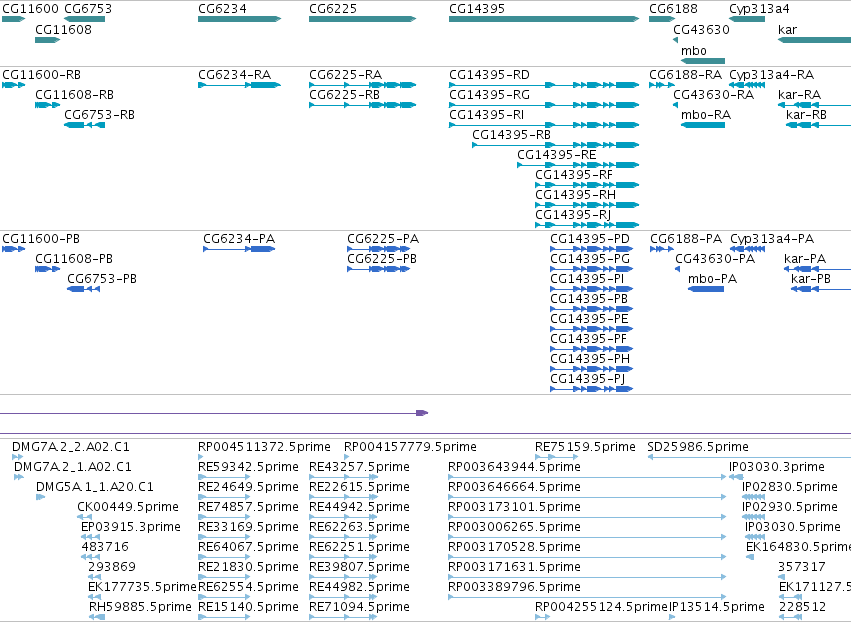Select the CG6753 gene label
The height and width of the screenshot is (622, 851).
[88, 9]
